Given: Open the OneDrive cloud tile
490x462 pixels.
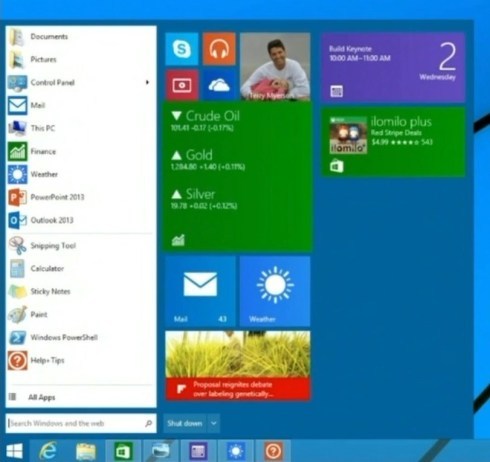Looking at the screenshot, I should (x=219, y=85).
